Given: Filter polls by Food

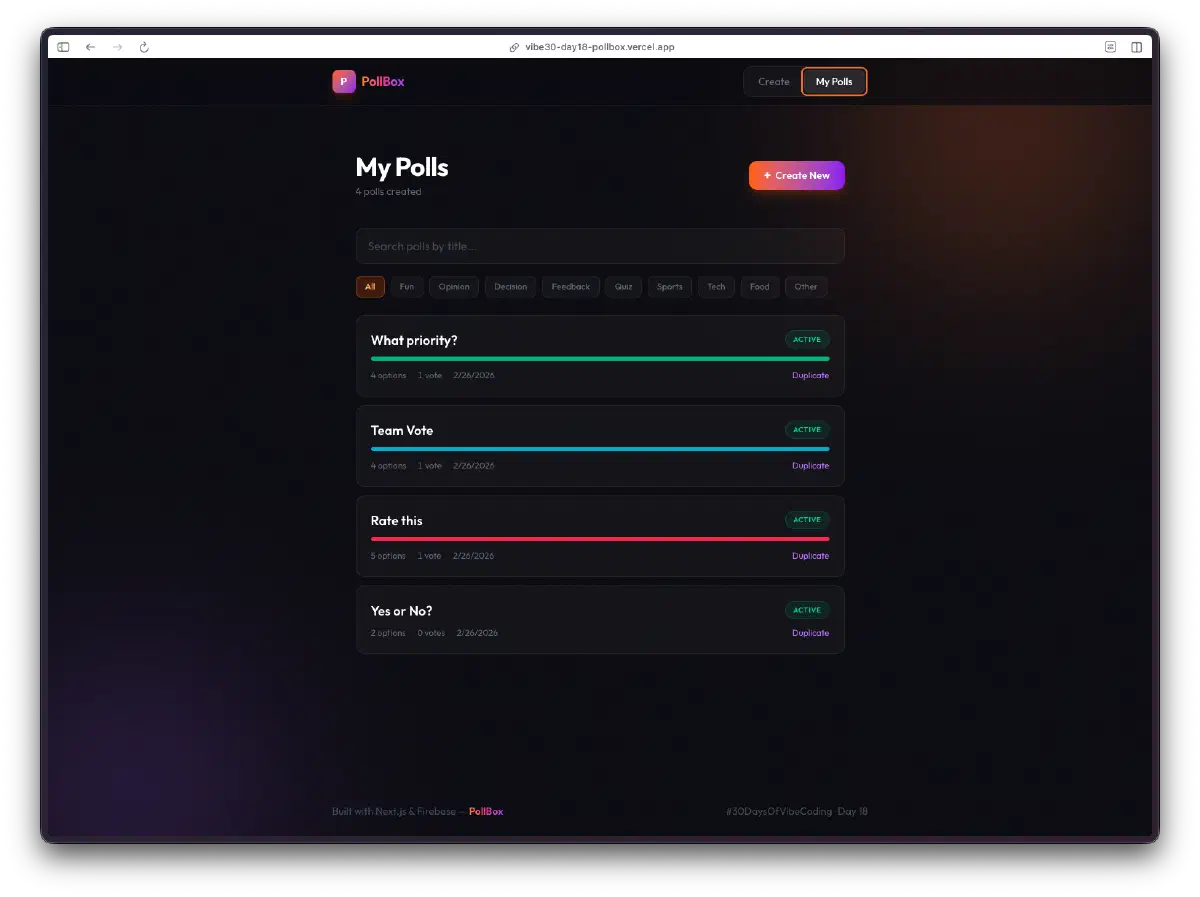Looking at the screenshot, I should (x=760, y=287).
